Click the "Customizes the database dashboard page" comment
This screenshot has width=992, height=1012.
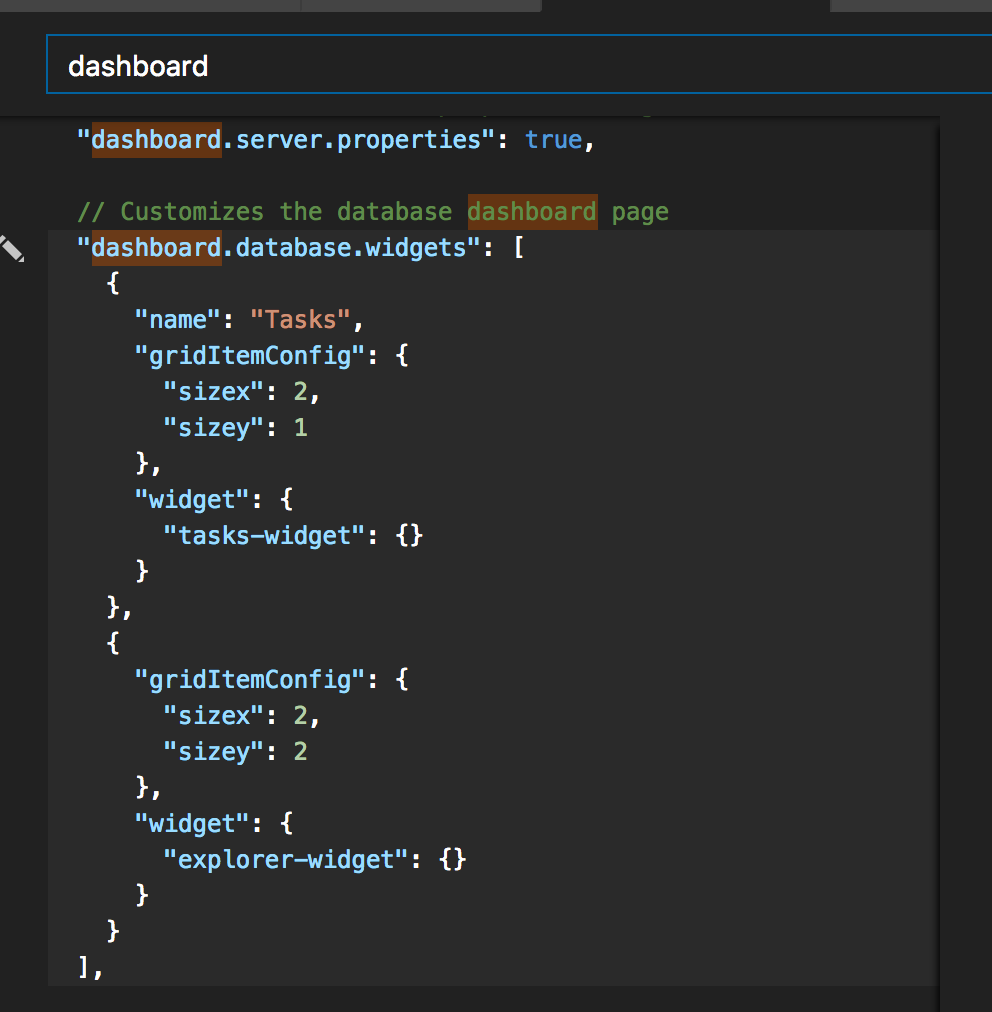coord(373,212)
